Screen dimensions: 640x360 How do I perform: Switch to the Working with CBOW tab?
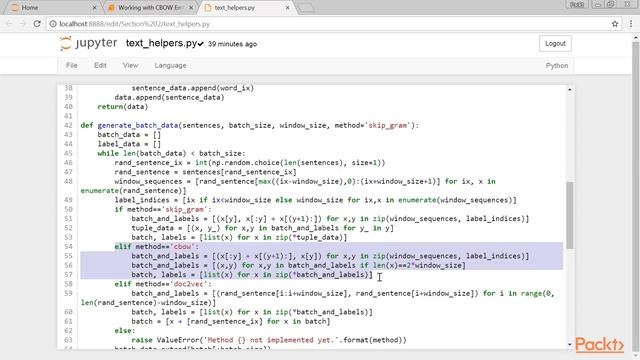(149, 7)
